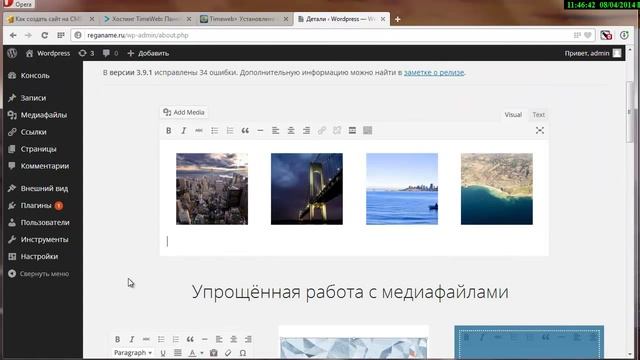
Task: Switch to the Timeweb Установлен tab
Action: (x=244, y=19)
